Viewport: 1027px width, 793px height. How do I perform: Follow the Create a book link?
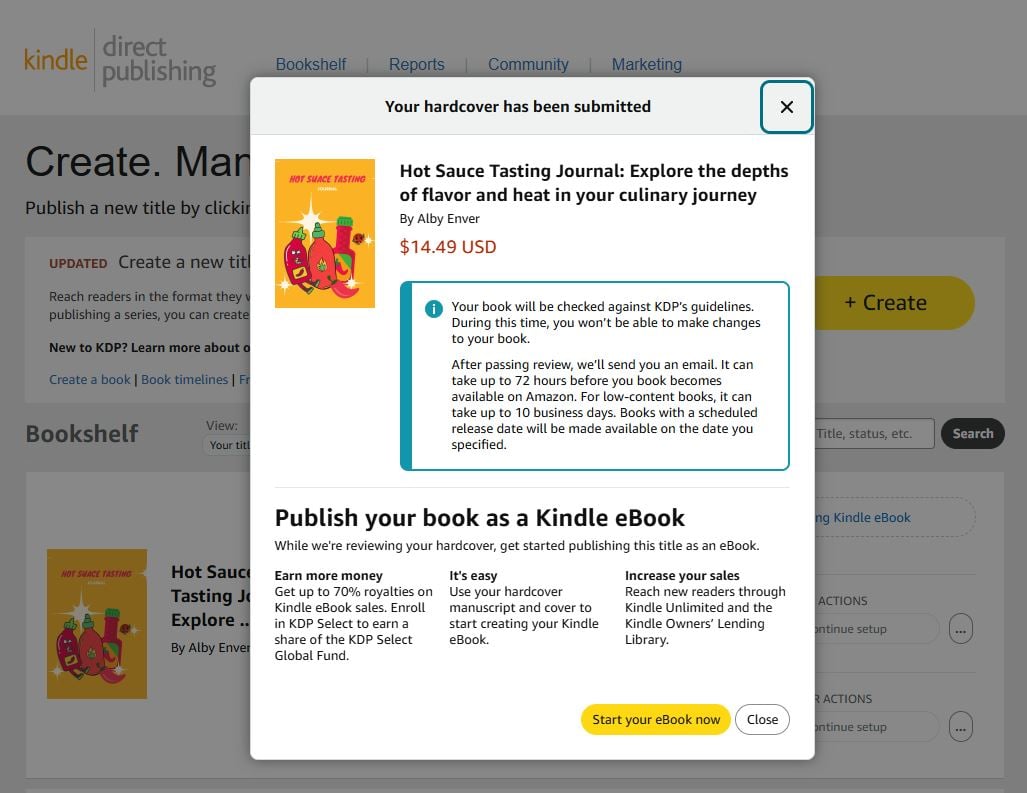90,380
